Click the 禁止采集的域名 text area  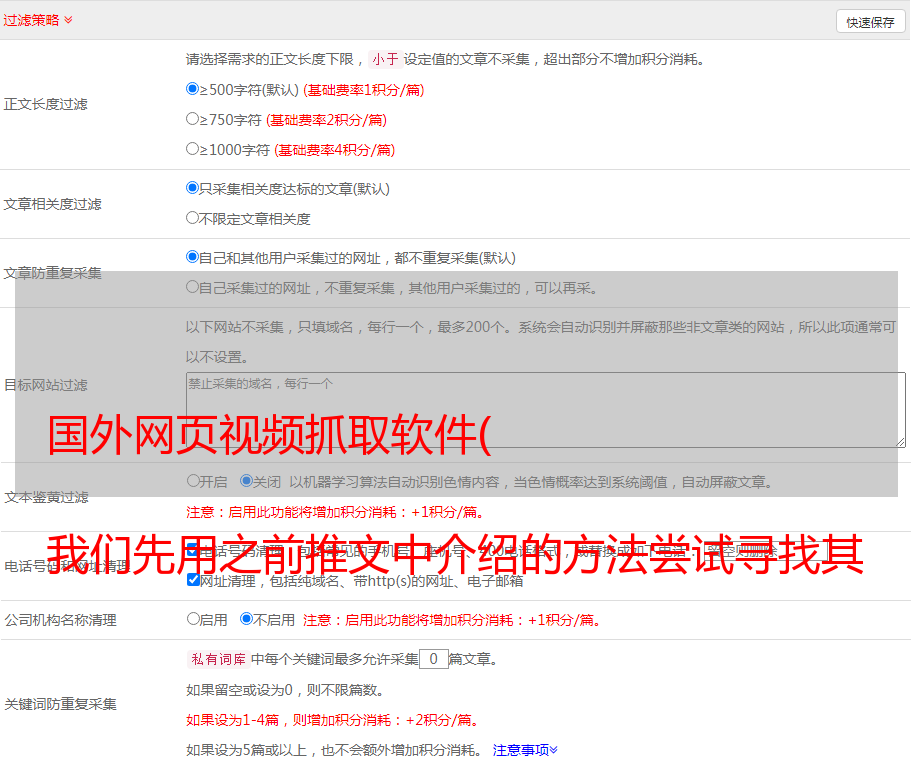[545, 409]
